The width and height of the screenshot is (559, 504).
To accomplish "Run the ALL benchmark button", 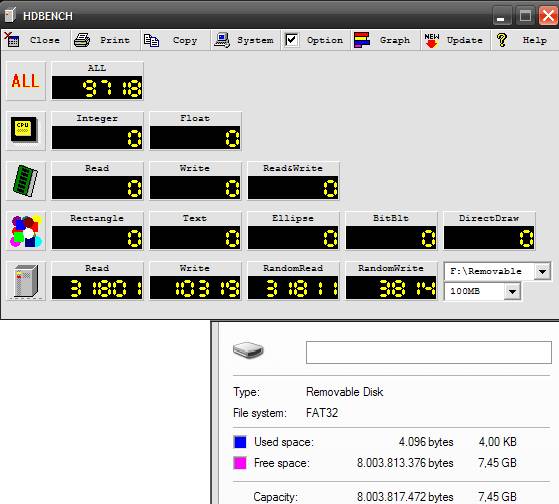I will pyautogui.click(x=26, y=81).
